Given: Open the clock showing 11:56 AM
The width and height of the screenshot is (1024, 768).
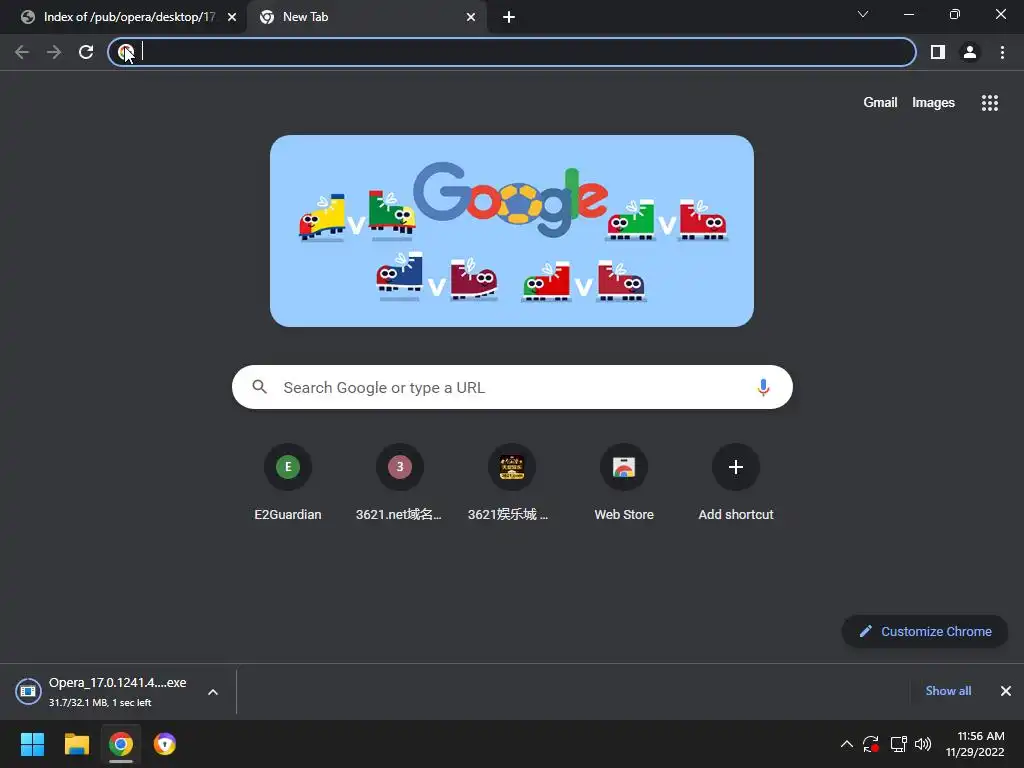Looking at the screenshot, I should coord(975,744).
